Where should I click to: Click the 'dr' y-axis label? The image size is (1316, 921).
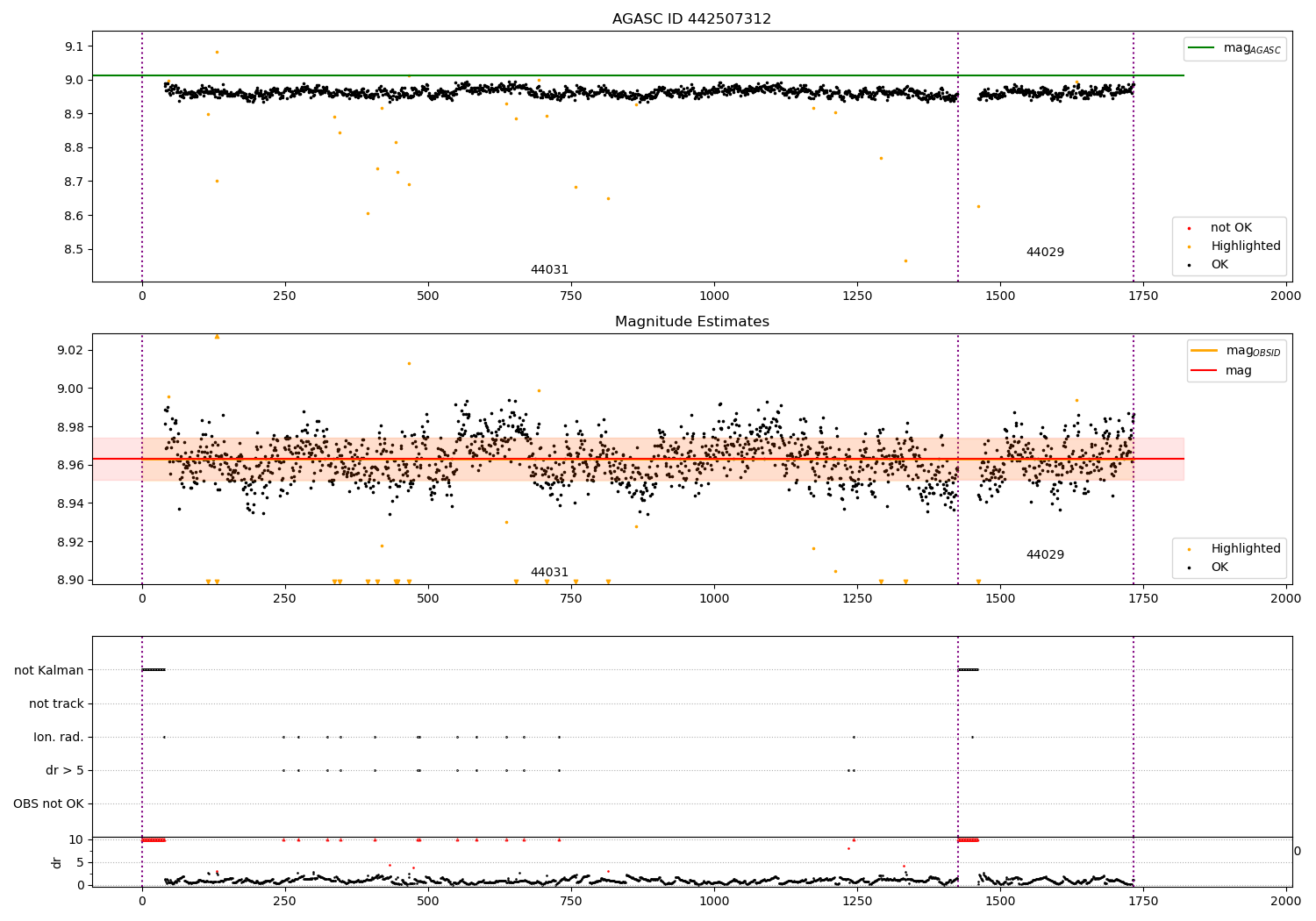click(x=57, y=862)
